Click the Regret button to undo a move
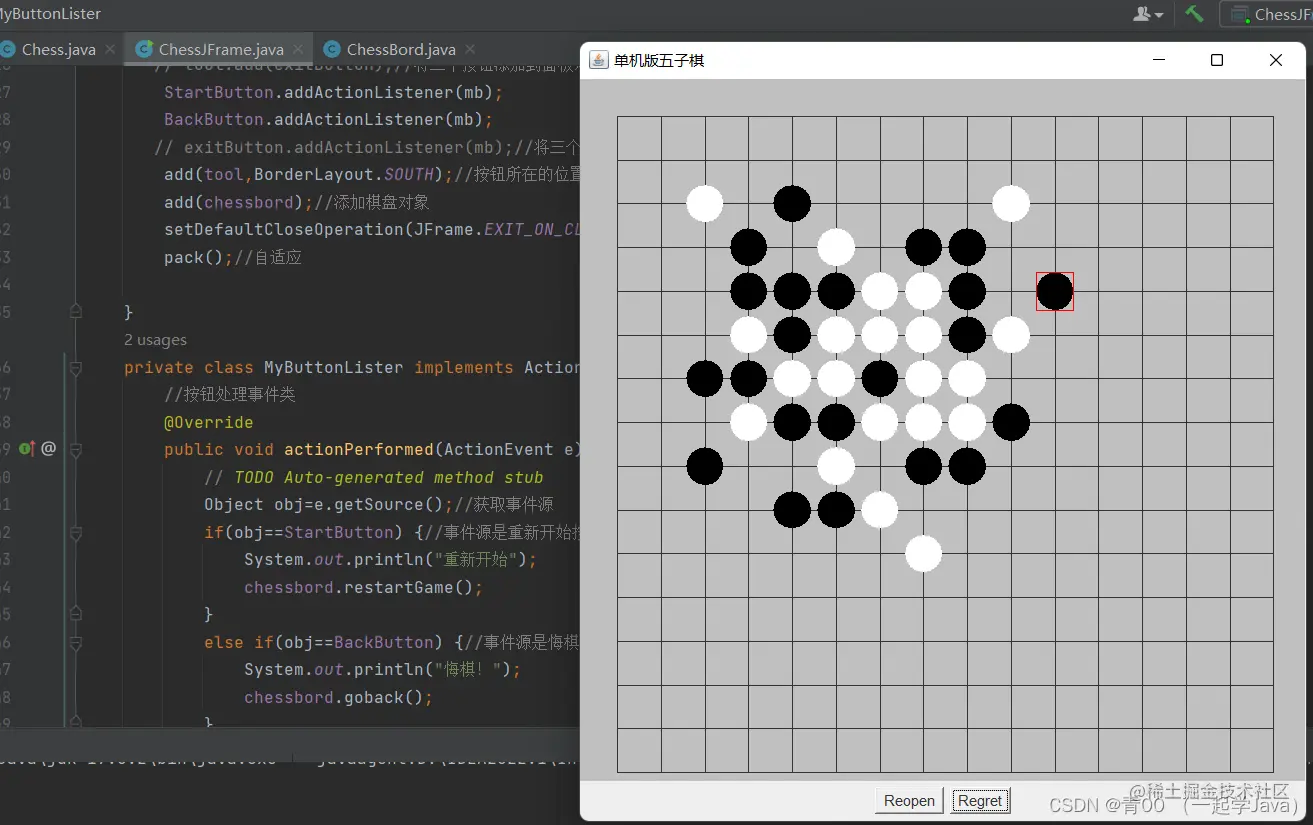 tap(980, 800)
